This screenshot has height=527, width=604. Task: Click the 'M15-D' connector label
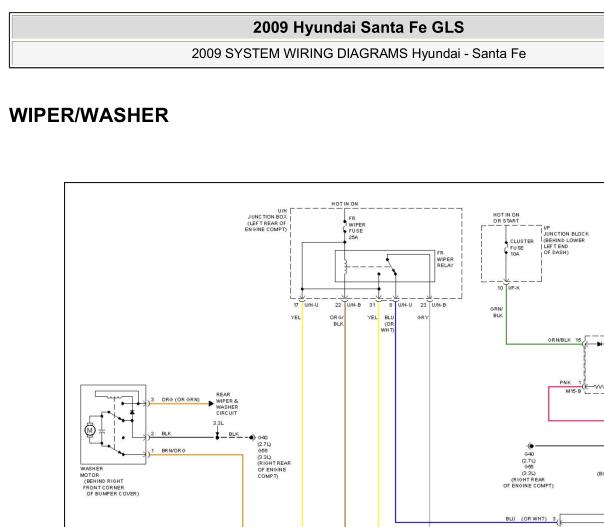573,391
